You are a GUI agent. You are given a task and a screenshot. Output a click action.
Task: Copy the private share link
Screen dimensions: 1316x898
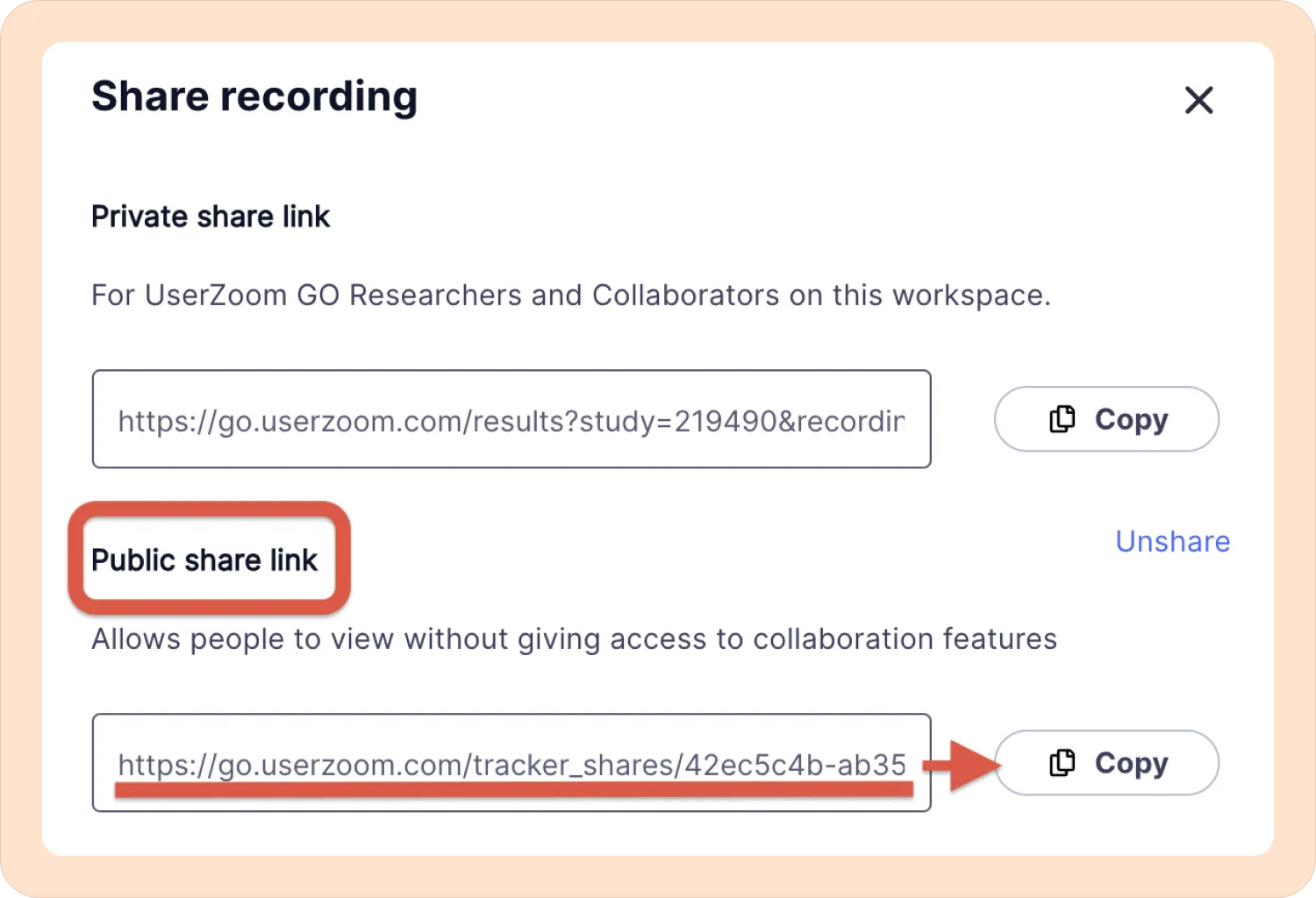[x=1106, y=419]
